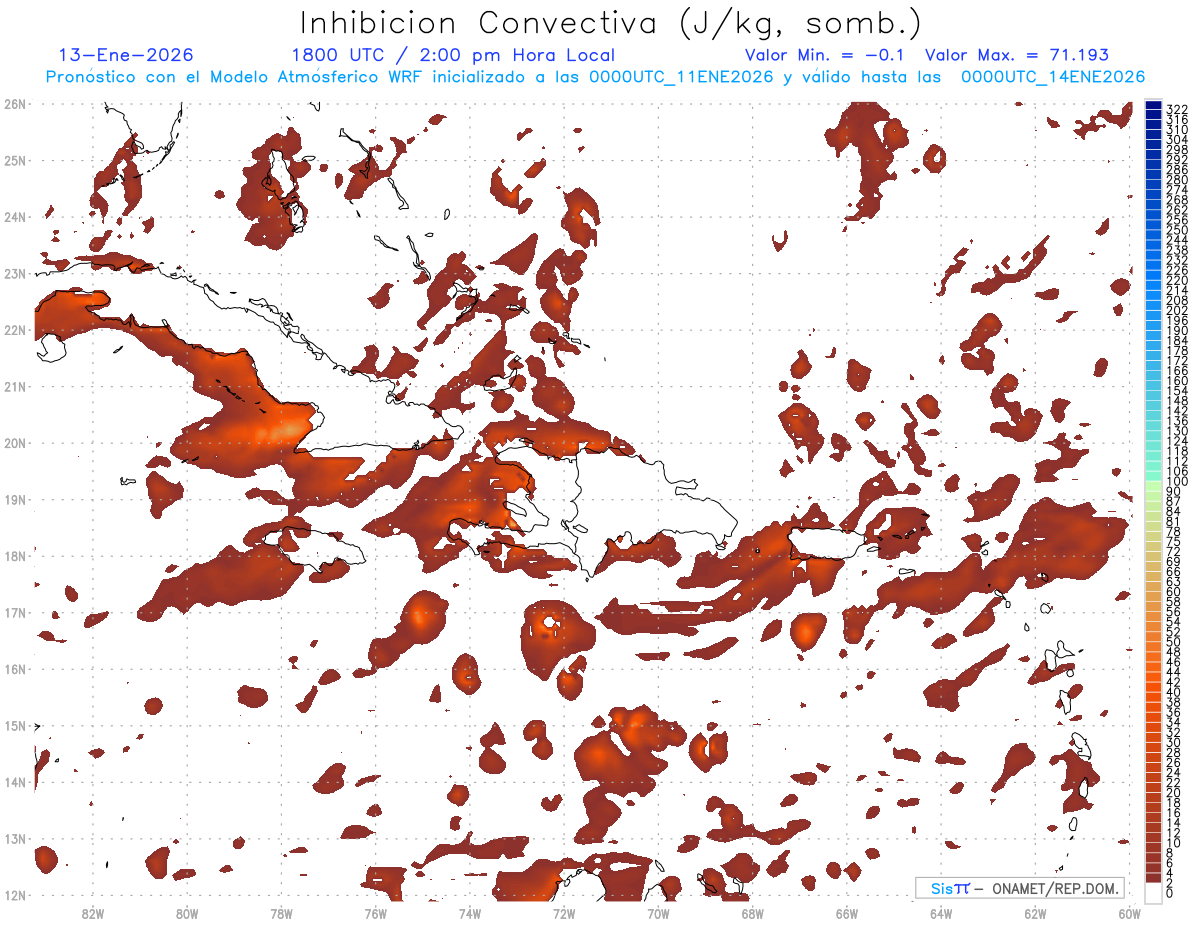Click the 20N latitude label
This screenshot has width=1200, height=927.
(x=14, y=443)
